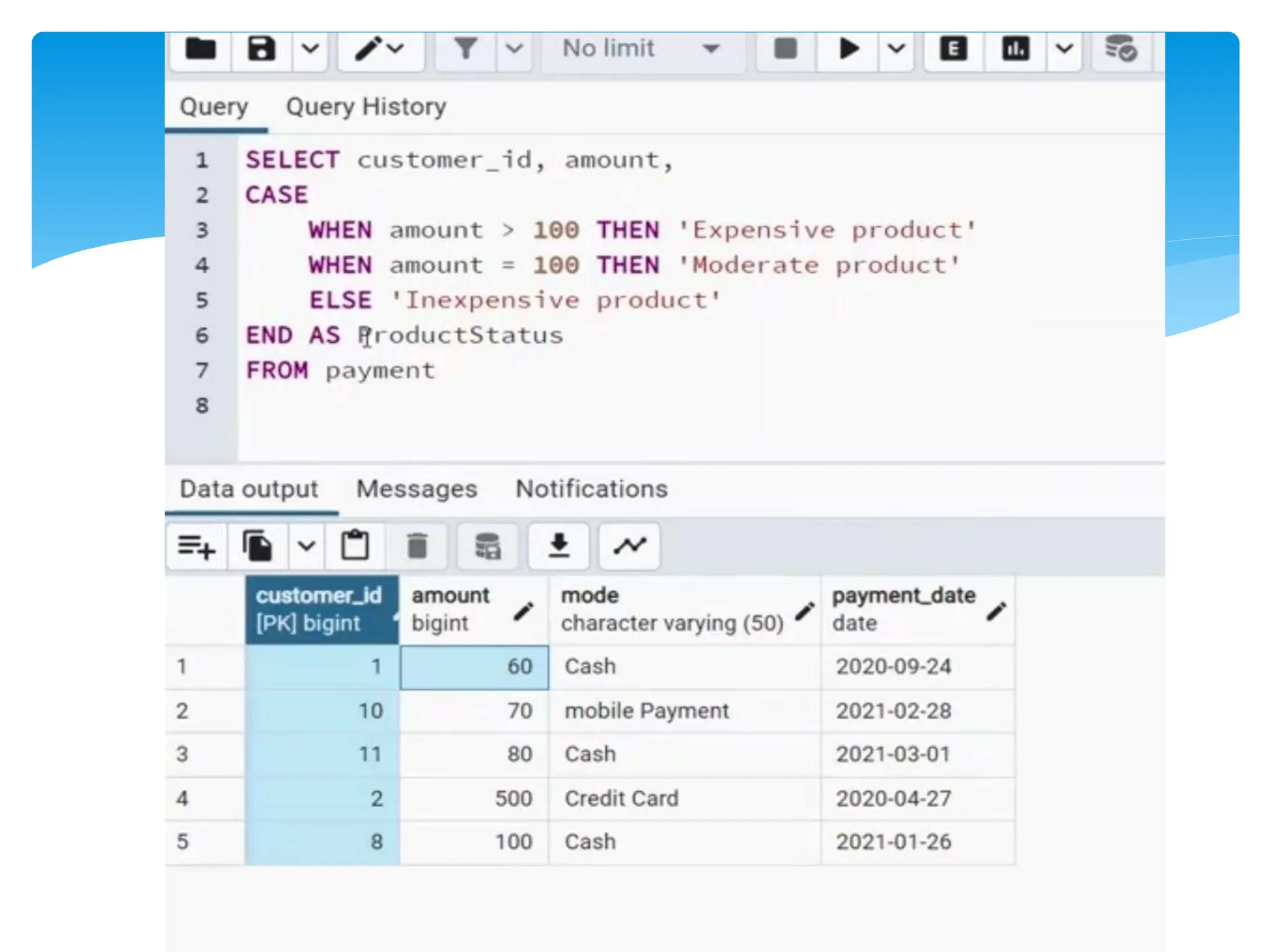The image size is (1270, 952).
Task: Click the Filter funnel icon
Action: point(465,48)
